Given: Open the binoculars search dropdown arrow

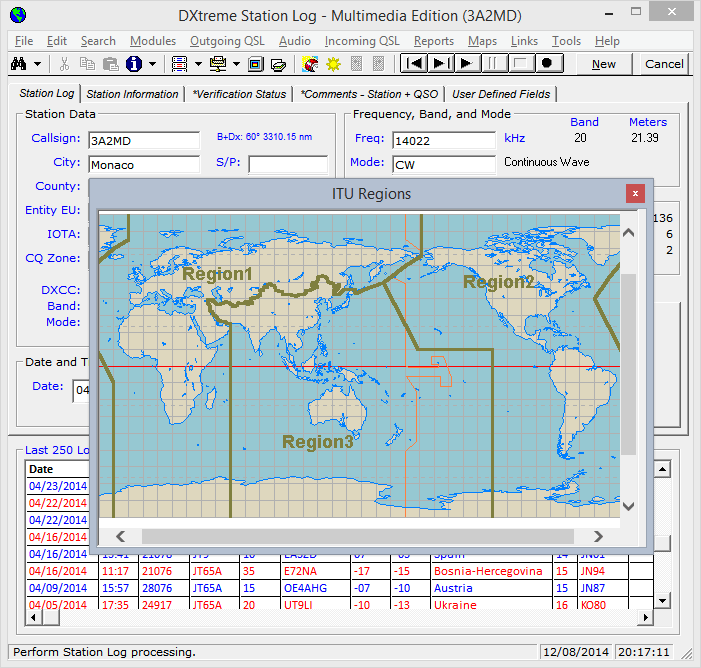Looking at the screenshot, I should click(x=38, y=64).
